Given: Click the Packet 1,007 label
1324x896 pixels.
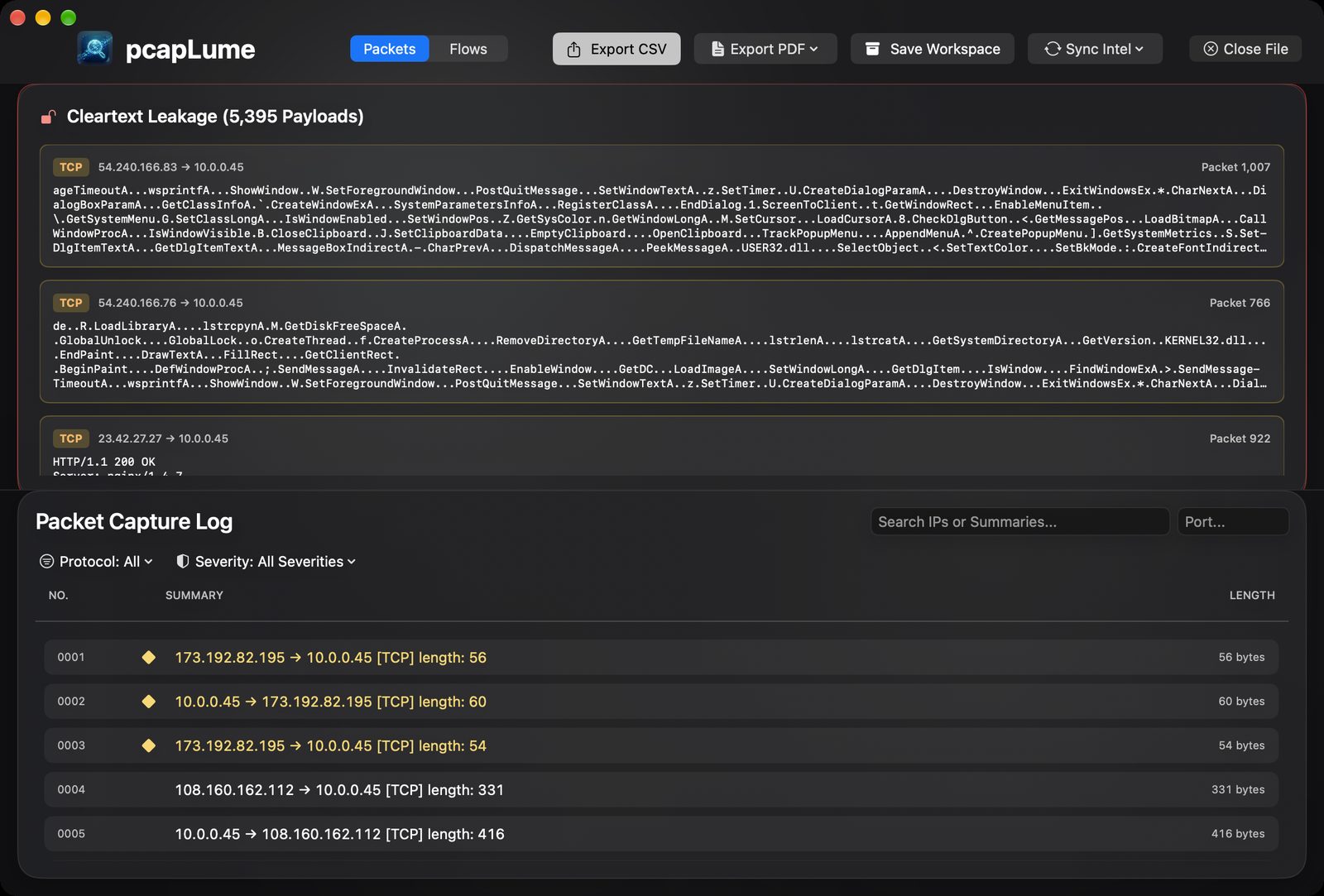Looking at the screenshot, I should click(1235, 167).
